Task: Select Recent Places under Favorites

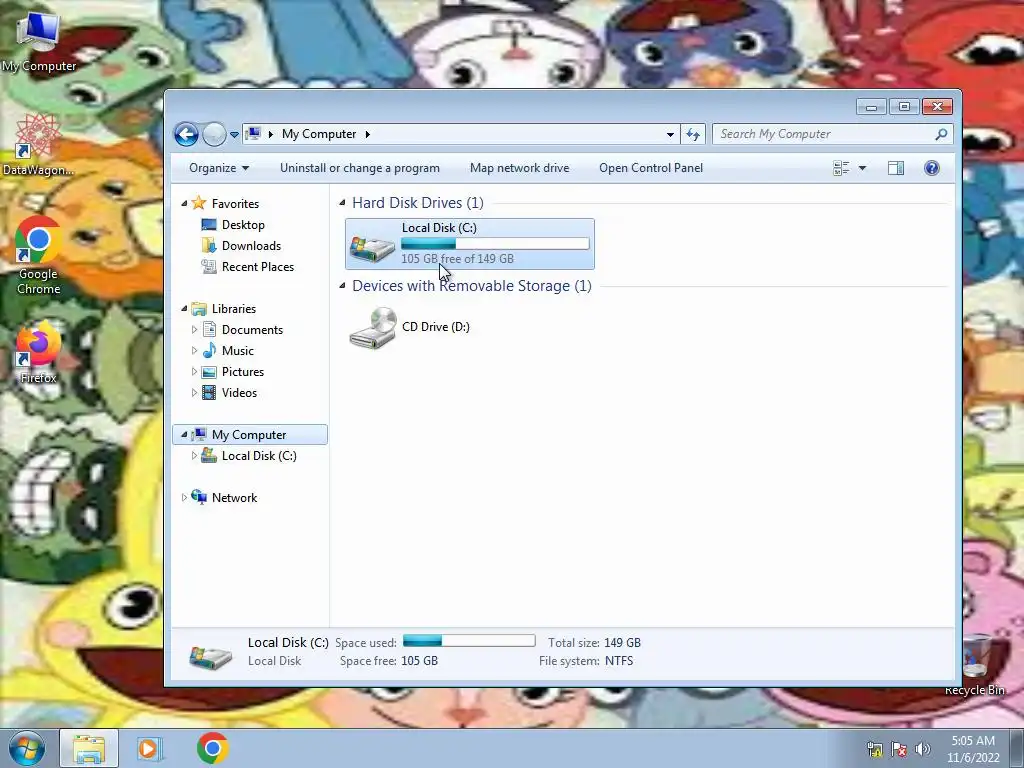Action: [258, 266]
